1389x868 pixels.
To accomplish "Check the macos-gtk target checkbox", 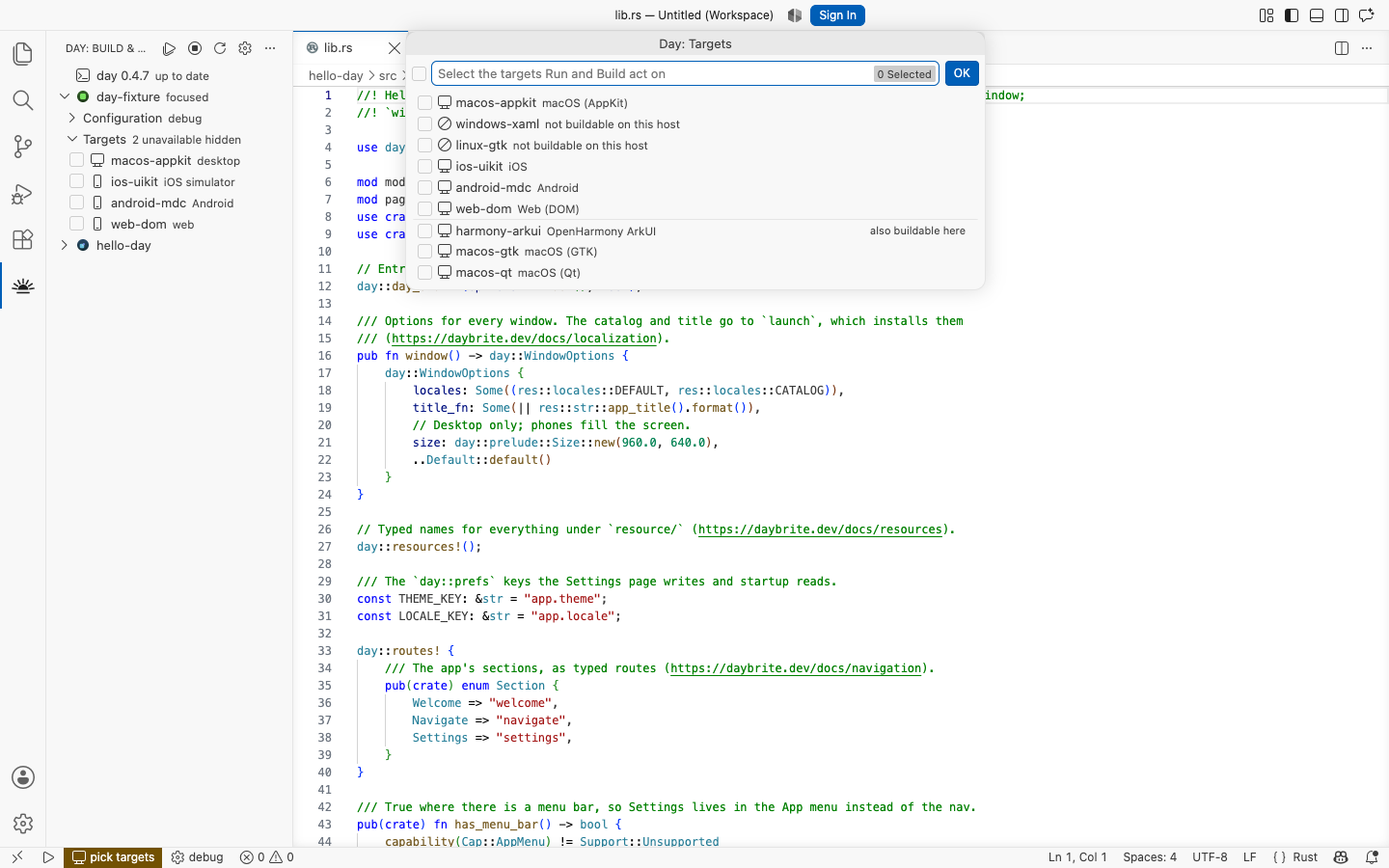I will pyautogui.click(x=424, y=252).
